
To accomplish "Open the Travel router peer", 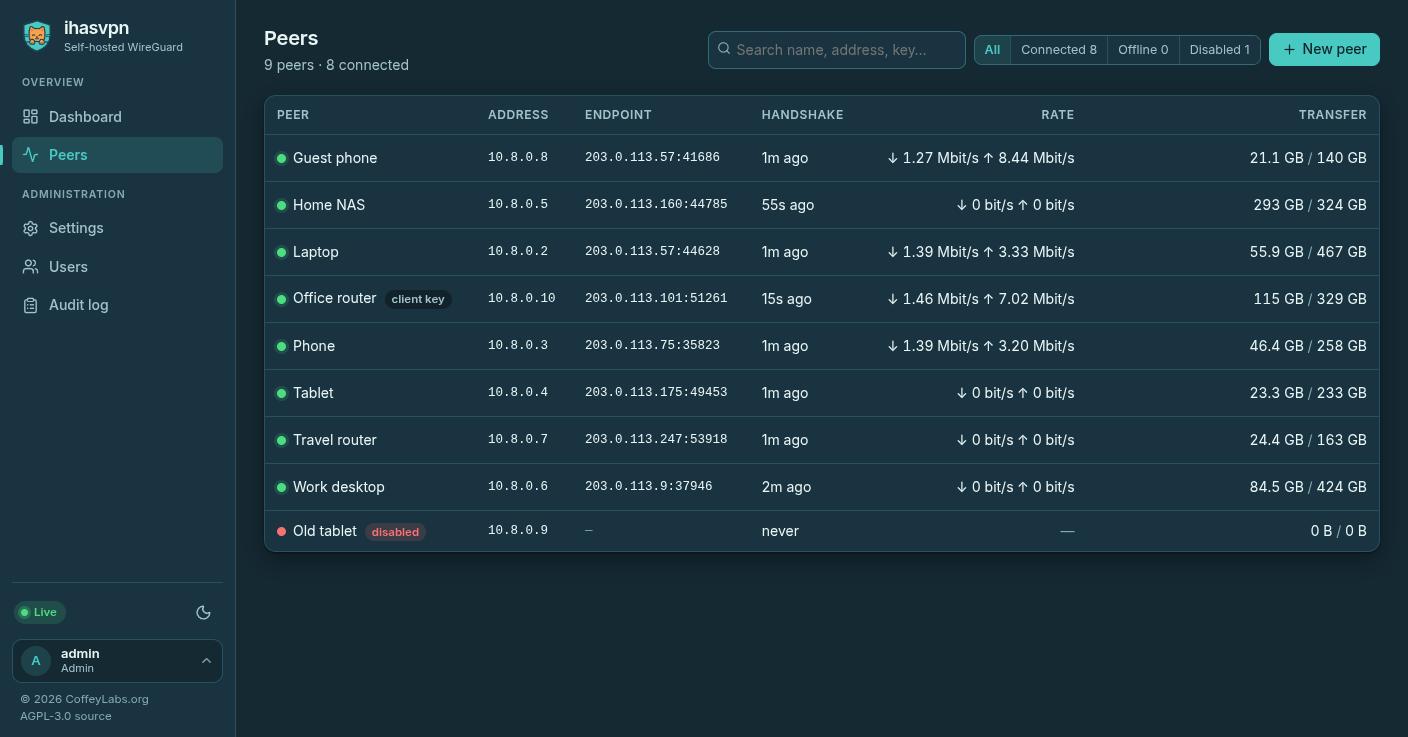I will coord(335,440).
